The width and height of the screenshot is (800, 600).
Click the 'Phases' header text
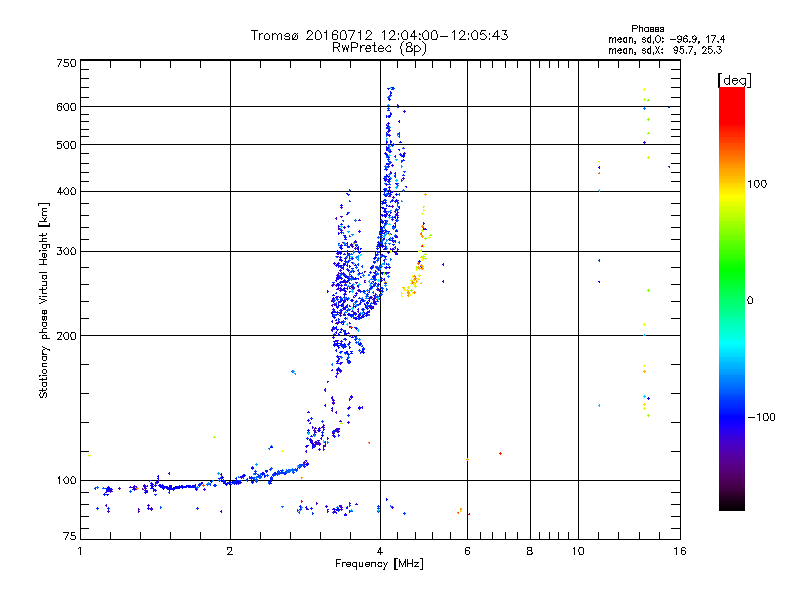tap(647, 29)
